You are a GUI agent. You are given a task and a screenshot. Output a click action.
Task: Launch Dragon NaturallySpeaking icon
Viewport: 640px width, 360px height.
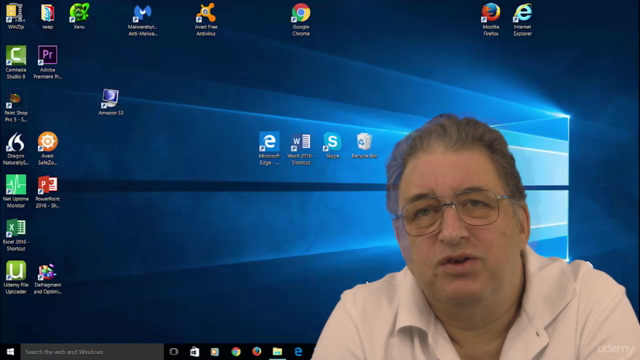[x=16, y=148]
